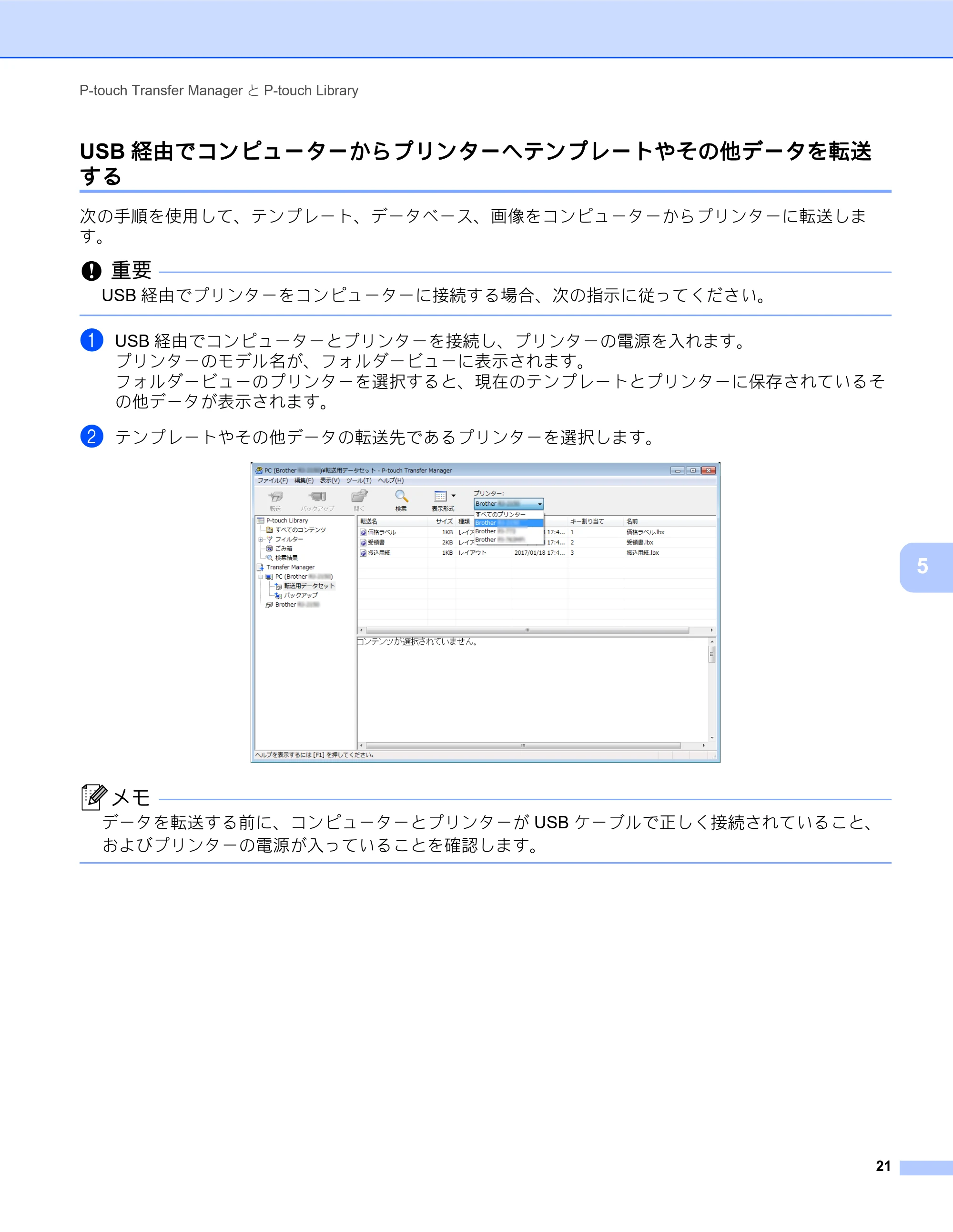Click the 価格ラベル.lbx file name cell
The height and width of the screenshot is (1232, 953).
tap(645, 532)
